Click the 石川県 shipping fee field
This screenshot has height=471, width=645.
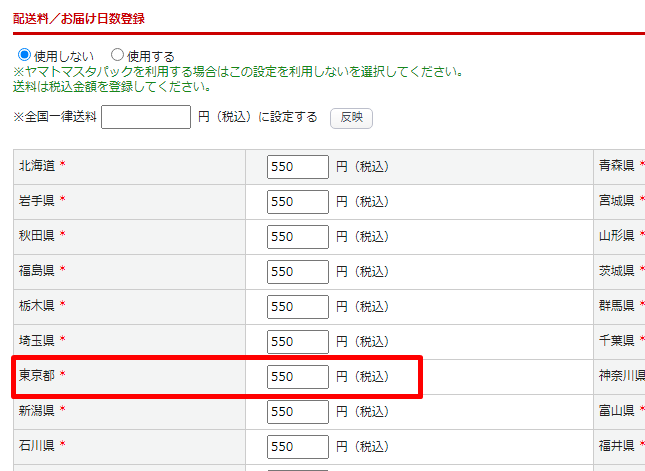[x=298, y=447]
